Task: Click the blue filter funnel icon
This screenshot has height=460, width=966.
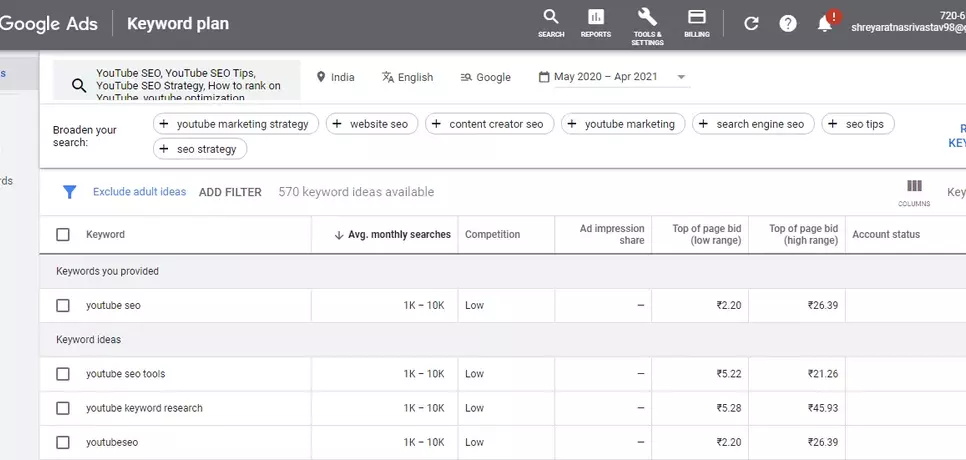Action: [x=70, y=192]
